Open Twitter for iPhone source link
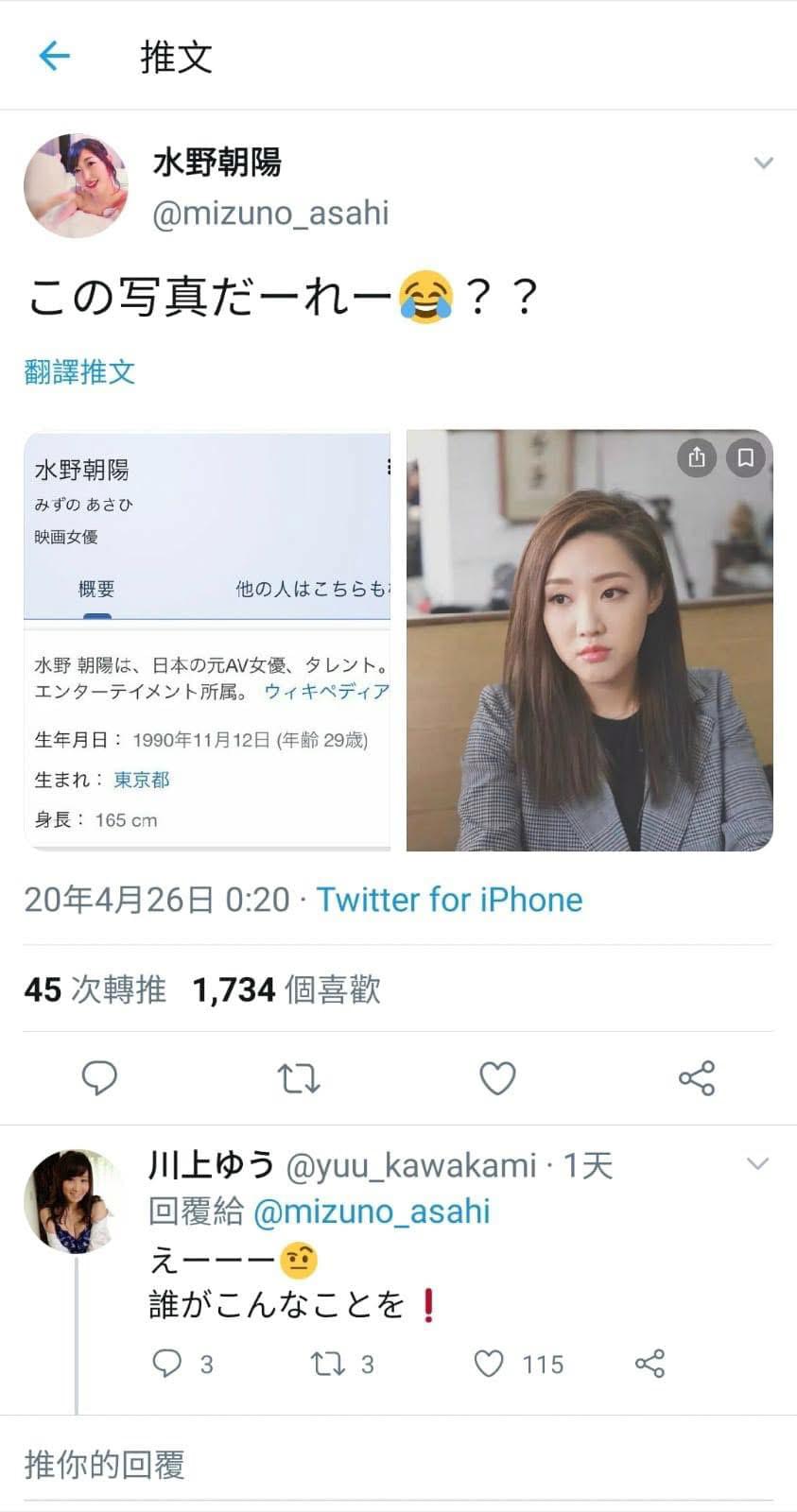The image size is (797, 1512). [449, 900]
